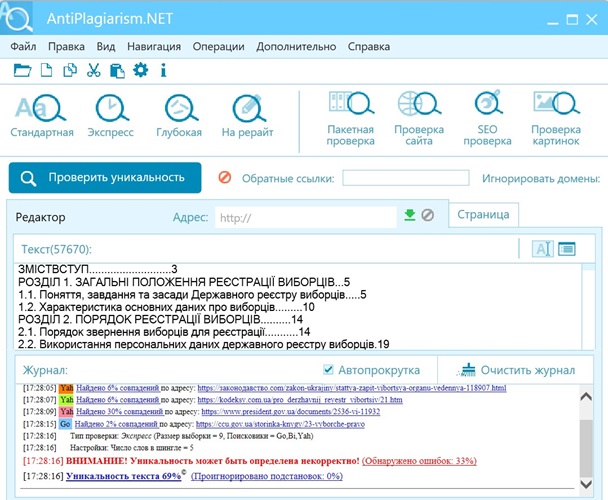Click Найдено 2% совпадений link
Image resolution: width=608 pixels, height=500 pixels.
pos(116,424)
